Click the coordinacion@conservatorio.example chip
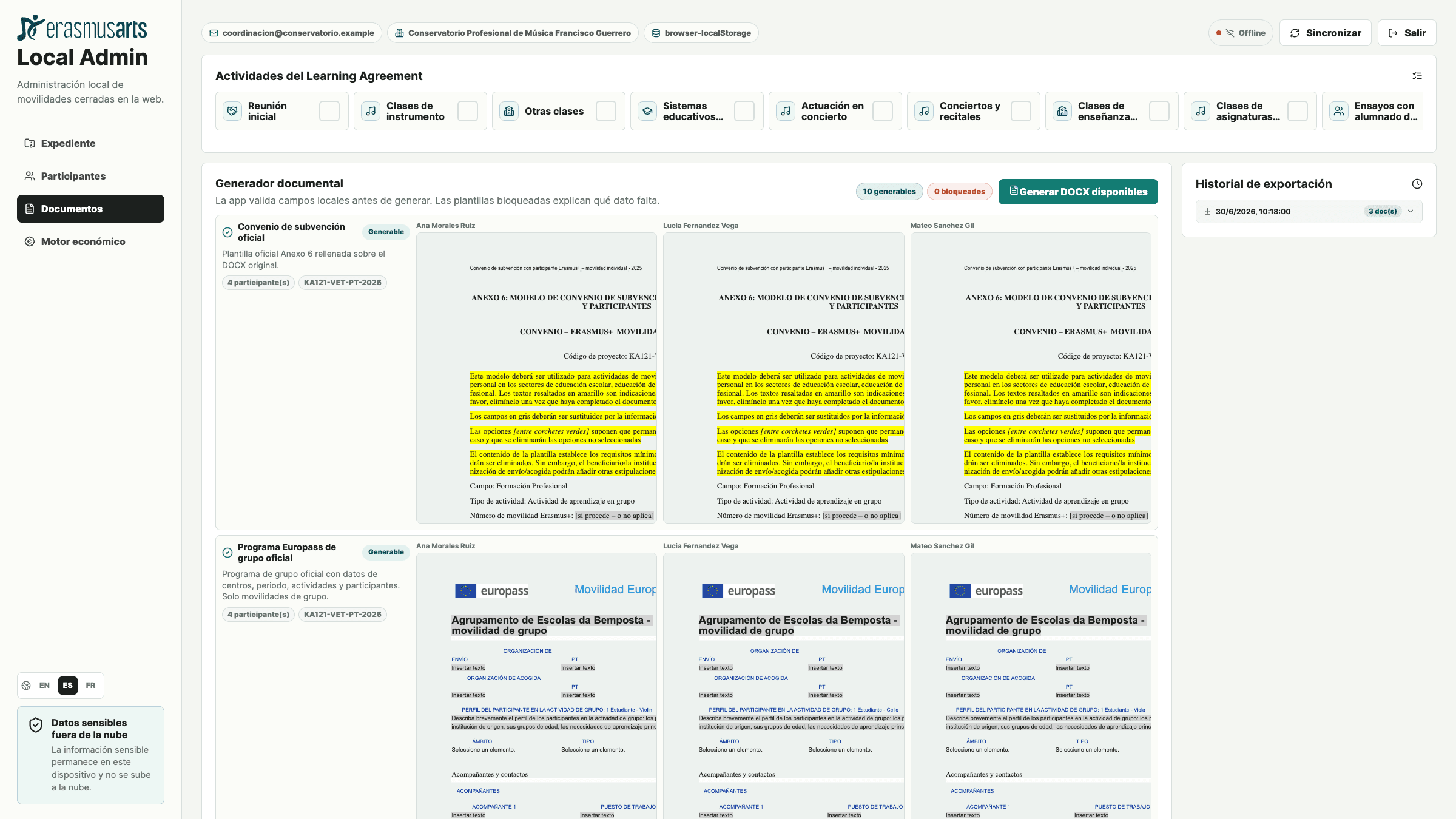1456x819 pixels. (292, 33)
